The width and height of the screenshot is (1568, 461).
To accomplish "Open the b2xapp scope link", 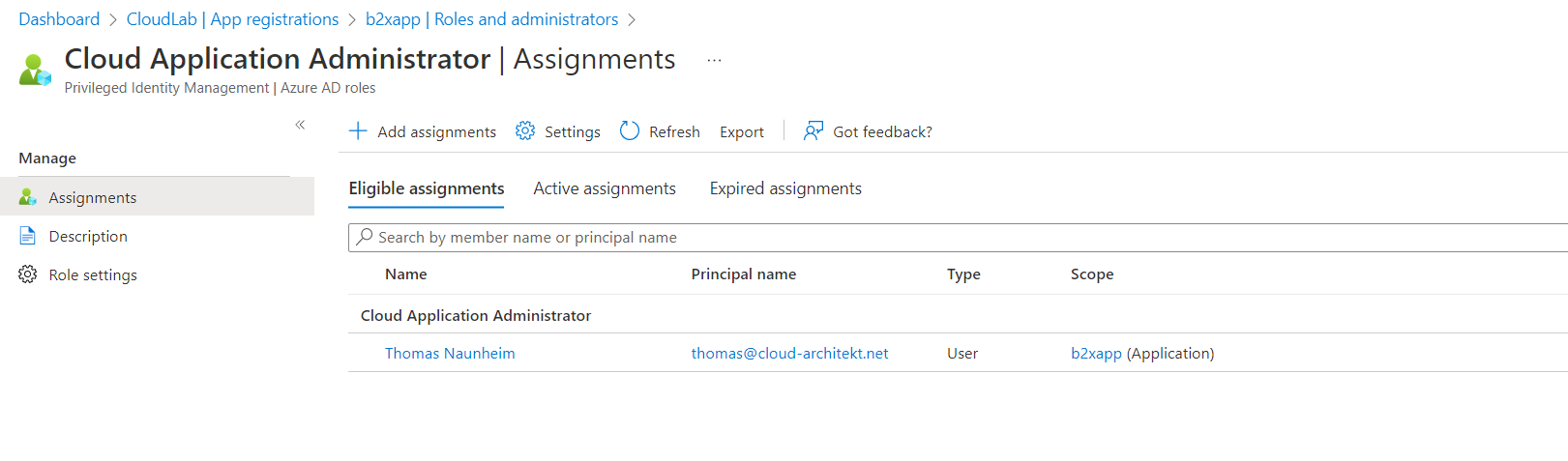I will pyautogui.click(x=1096, y=353).
